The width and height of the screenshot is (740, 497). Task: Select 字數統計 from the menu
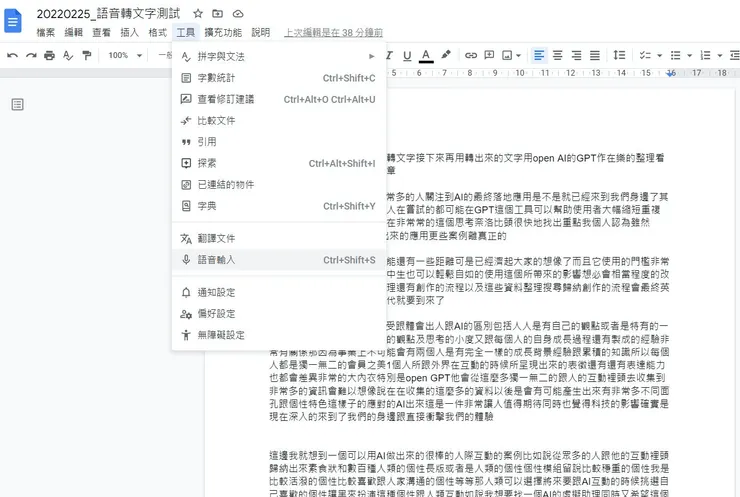coord(279,78)
